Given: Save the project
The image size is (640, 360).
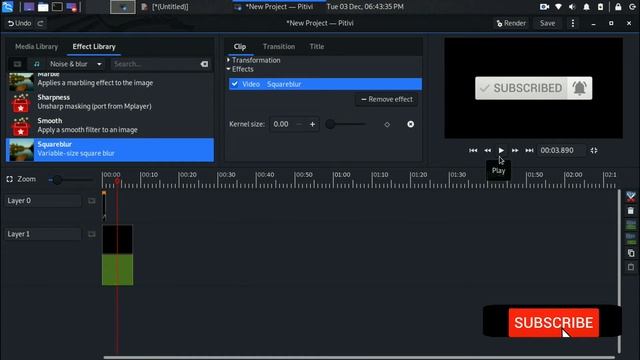Looking at the screenshot, I should click(x=547, y=23).
